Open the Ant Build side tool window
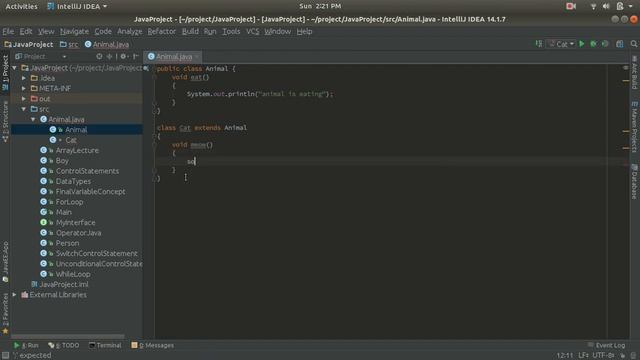This screenshot has height=360, width=640. pyautogui.click(x=634, y=73)
